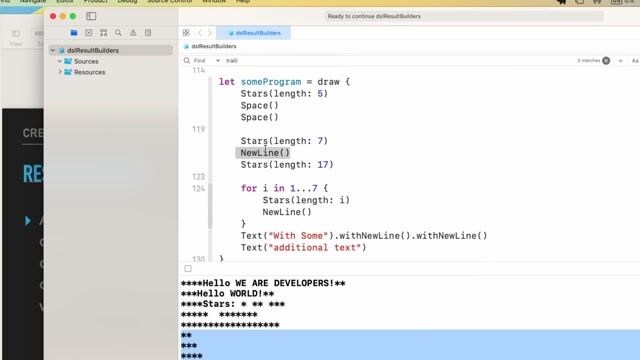This screenshot has height=360, width=640.
Task: Open the Test navigator icon
Action: [x=148, y=33]
